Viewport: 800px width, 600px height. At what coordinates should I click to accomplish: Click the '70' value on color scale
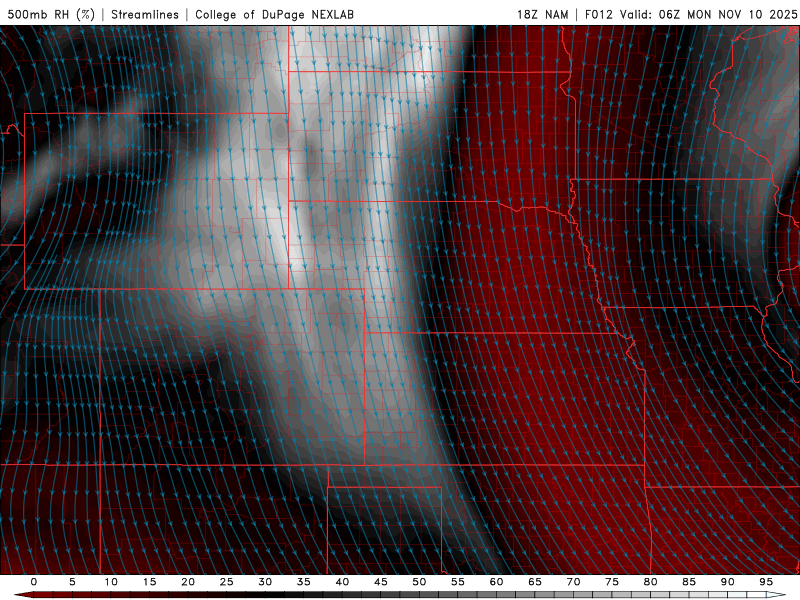(573, 582)
